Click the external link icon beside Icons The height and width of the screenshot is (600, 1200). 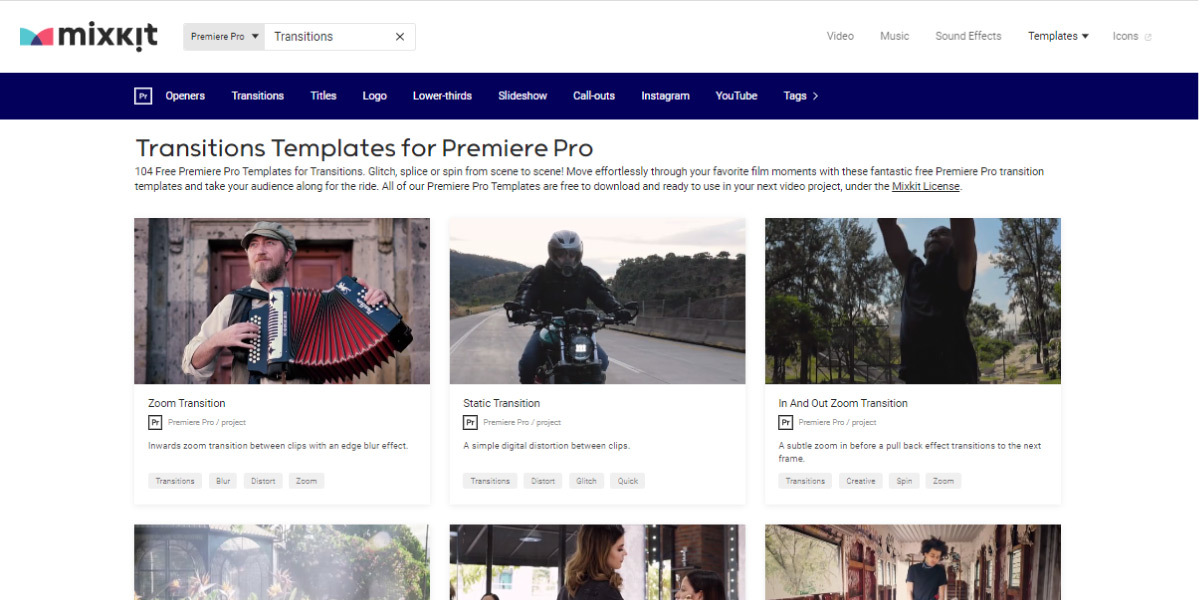[1148, 37]
